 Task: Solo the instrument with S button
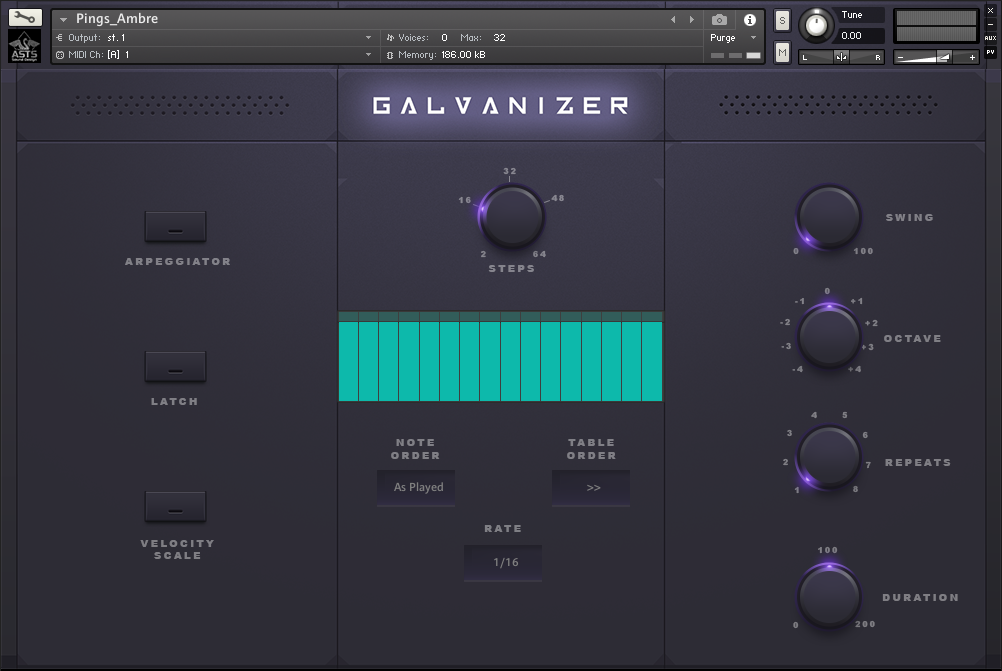(782, 20)
